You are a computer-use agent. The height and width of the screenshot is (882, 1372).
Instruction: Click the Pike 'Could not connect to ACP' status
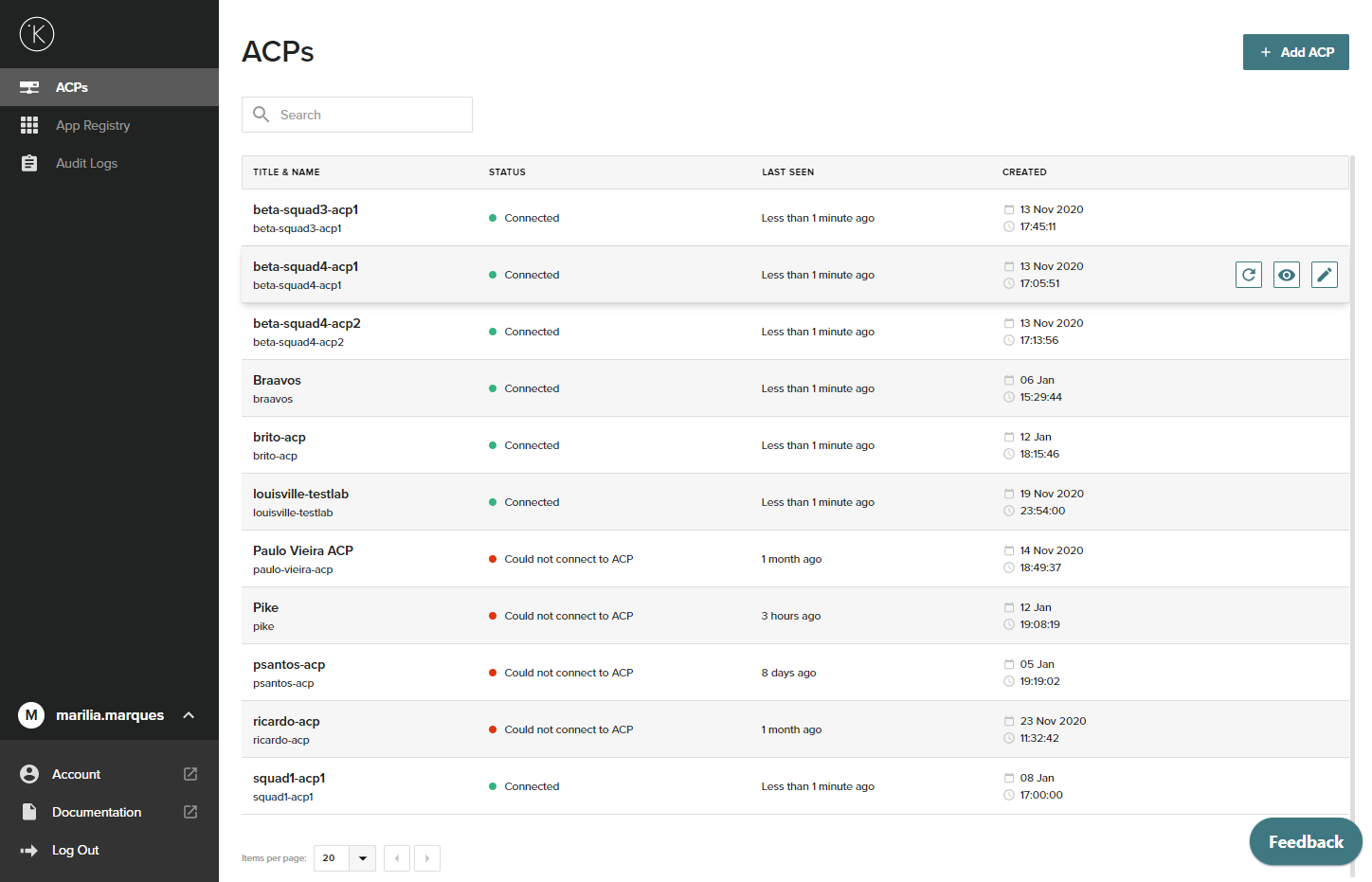point(561,616)
